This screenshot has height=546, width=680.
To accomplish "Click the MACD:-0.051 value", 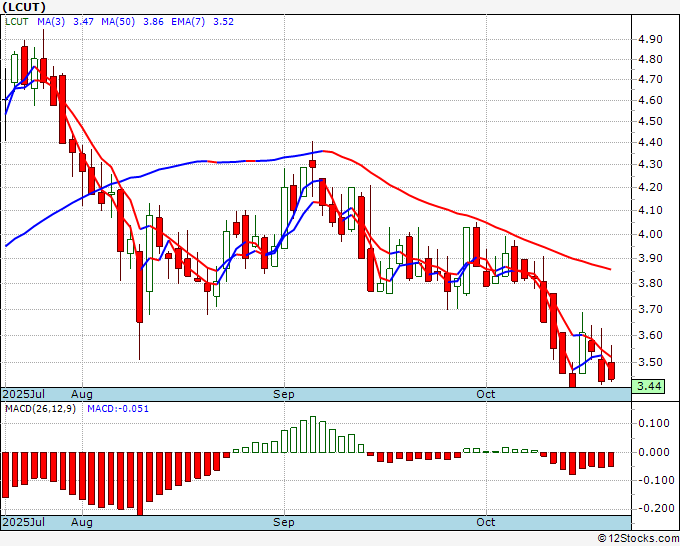I will [x=118, y=409].
